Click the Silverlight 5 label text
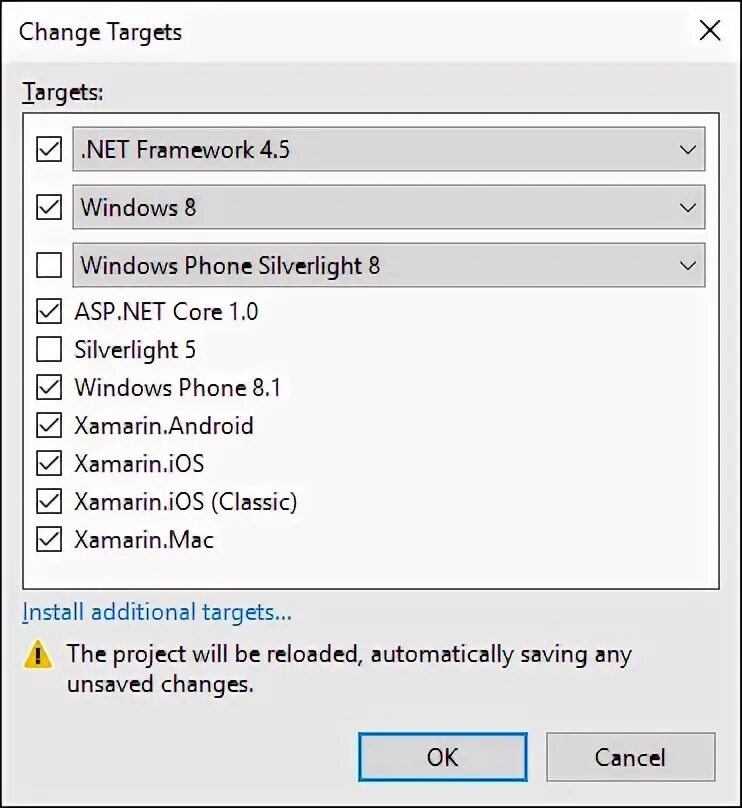Screen dimensions: 742x808 coord(135,350)
